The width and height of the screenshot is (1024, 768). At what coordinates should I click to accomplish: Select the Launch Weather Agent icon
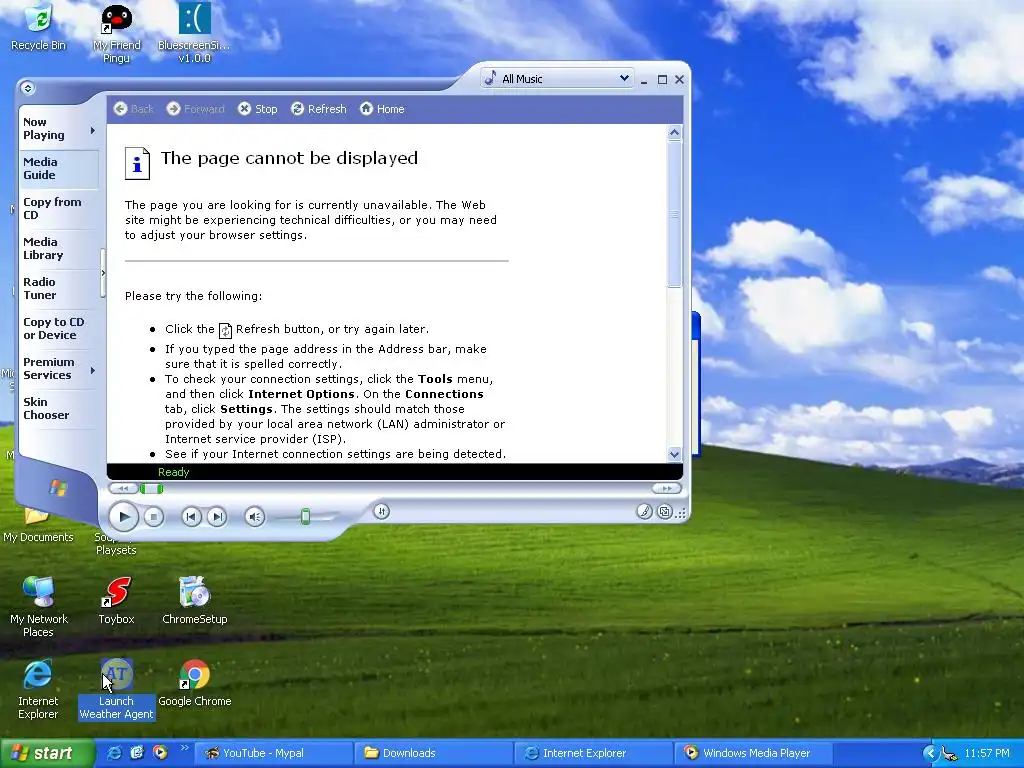(116, 690)
